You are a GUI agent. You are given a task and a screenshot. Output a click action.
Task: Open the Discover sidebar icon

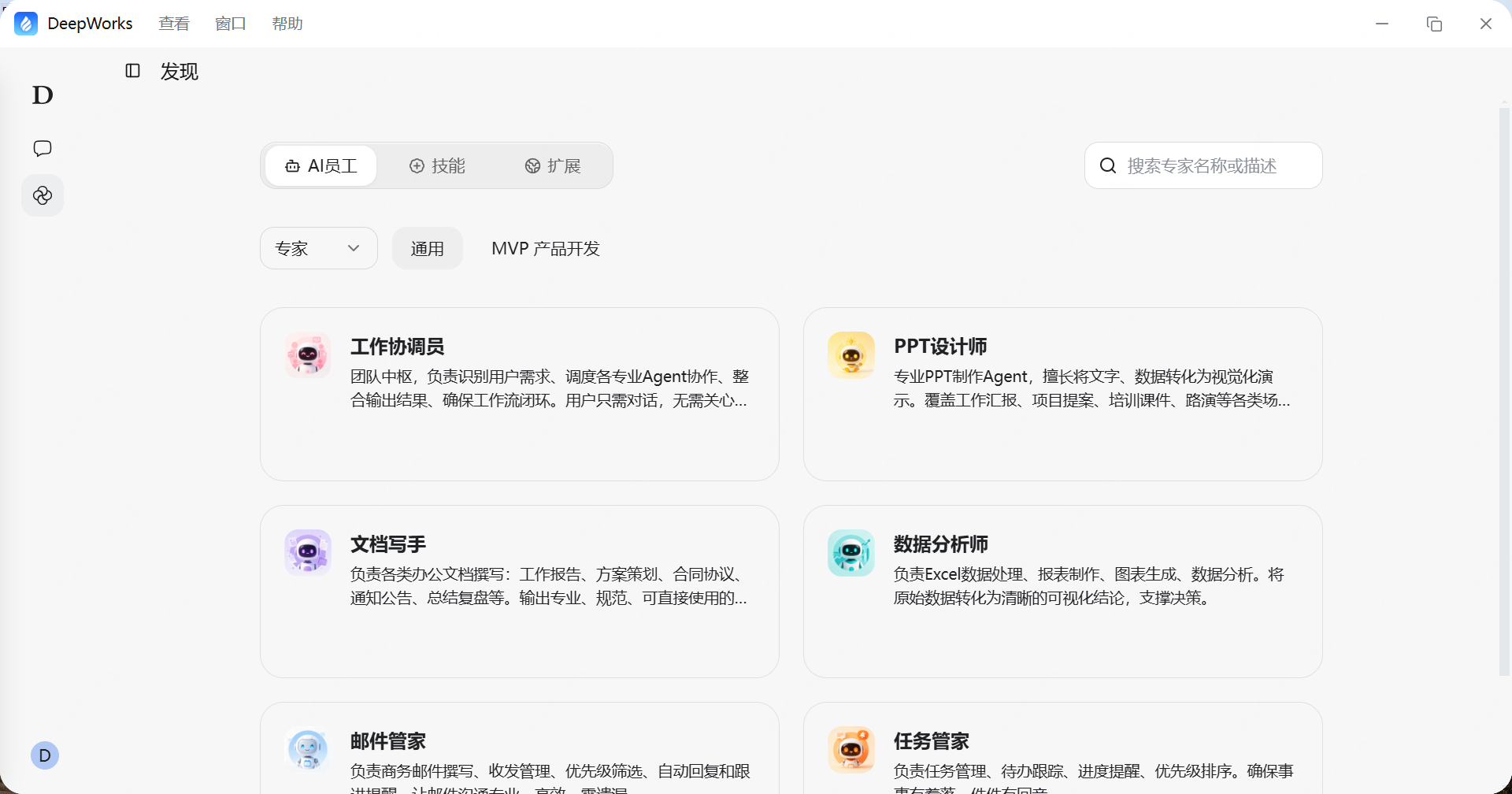click(x=43, y=195)
